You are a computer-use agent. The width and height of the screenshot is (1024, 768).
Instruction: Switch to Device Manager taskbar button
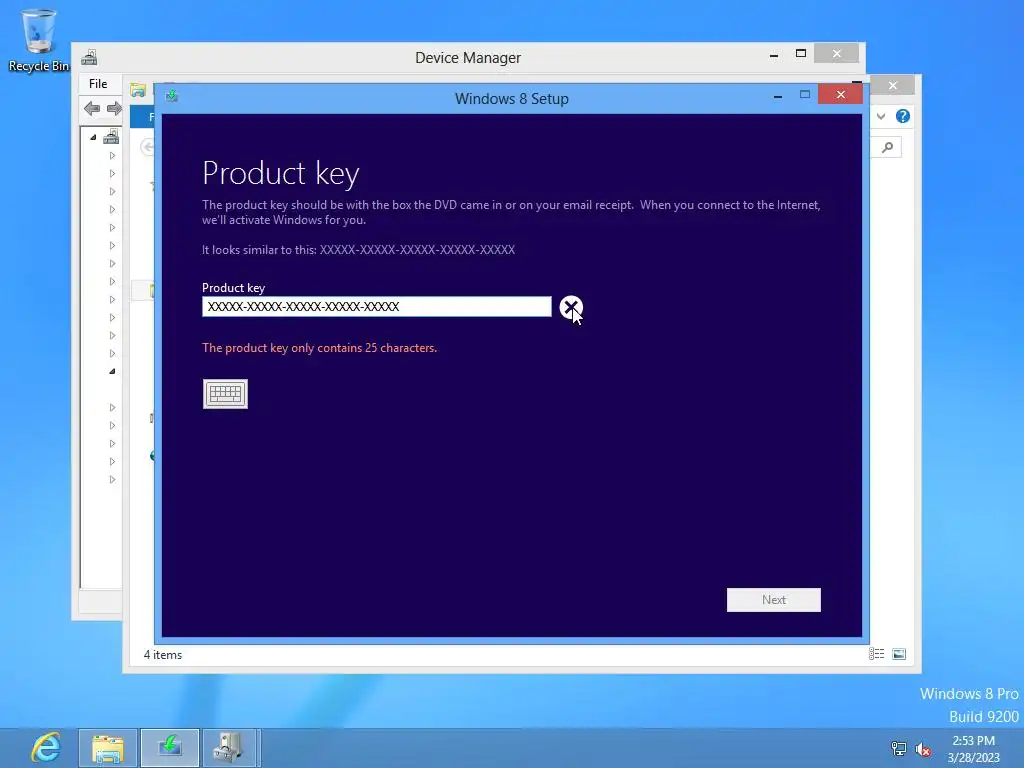coord(231,748)
